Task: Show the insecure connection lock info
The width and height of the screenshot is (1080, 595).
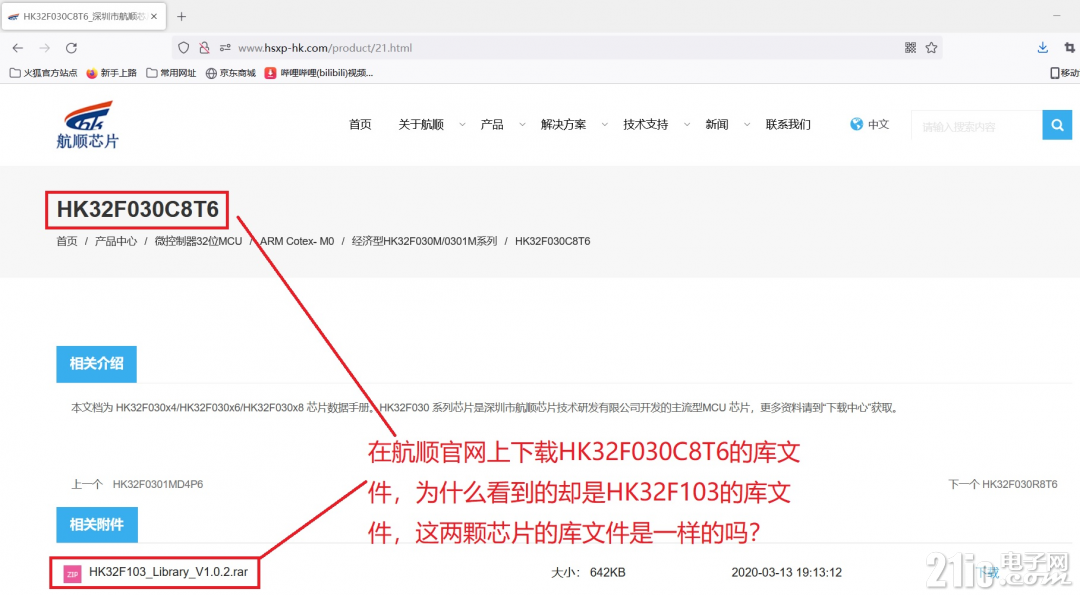Action: click(204, 48)
